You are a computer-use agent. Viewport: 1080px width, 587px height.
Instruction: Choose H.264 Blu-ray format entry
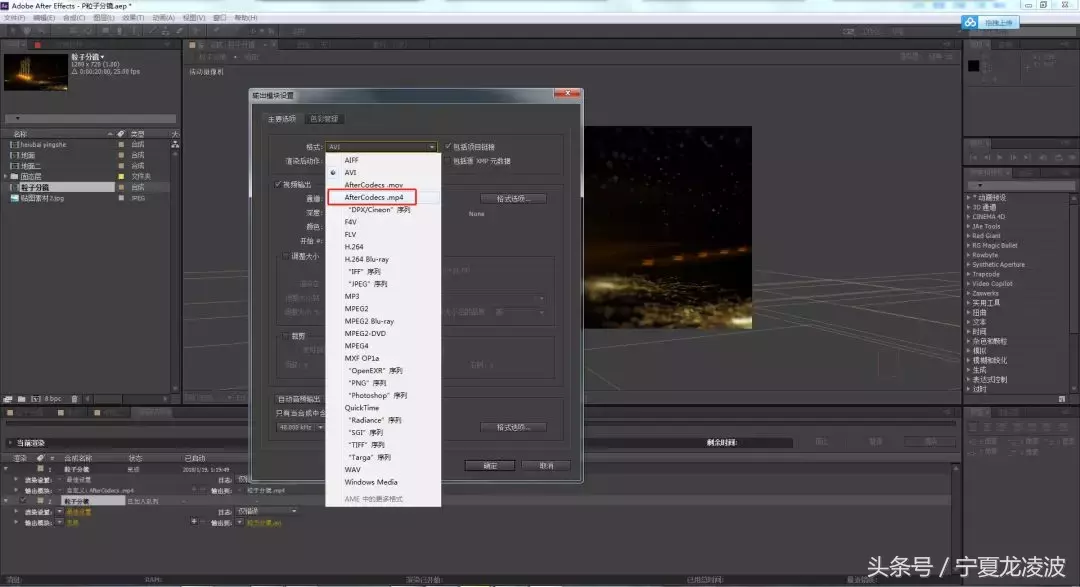pyautogui.click(x=366, y=259)
